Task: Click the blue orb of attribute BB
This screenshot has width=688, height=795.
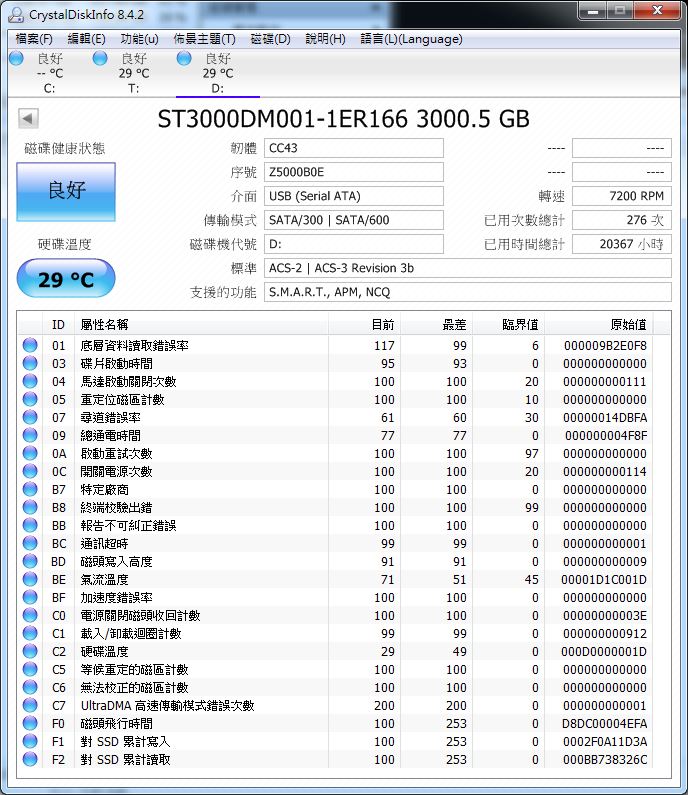Action: (x=30, y=525)
